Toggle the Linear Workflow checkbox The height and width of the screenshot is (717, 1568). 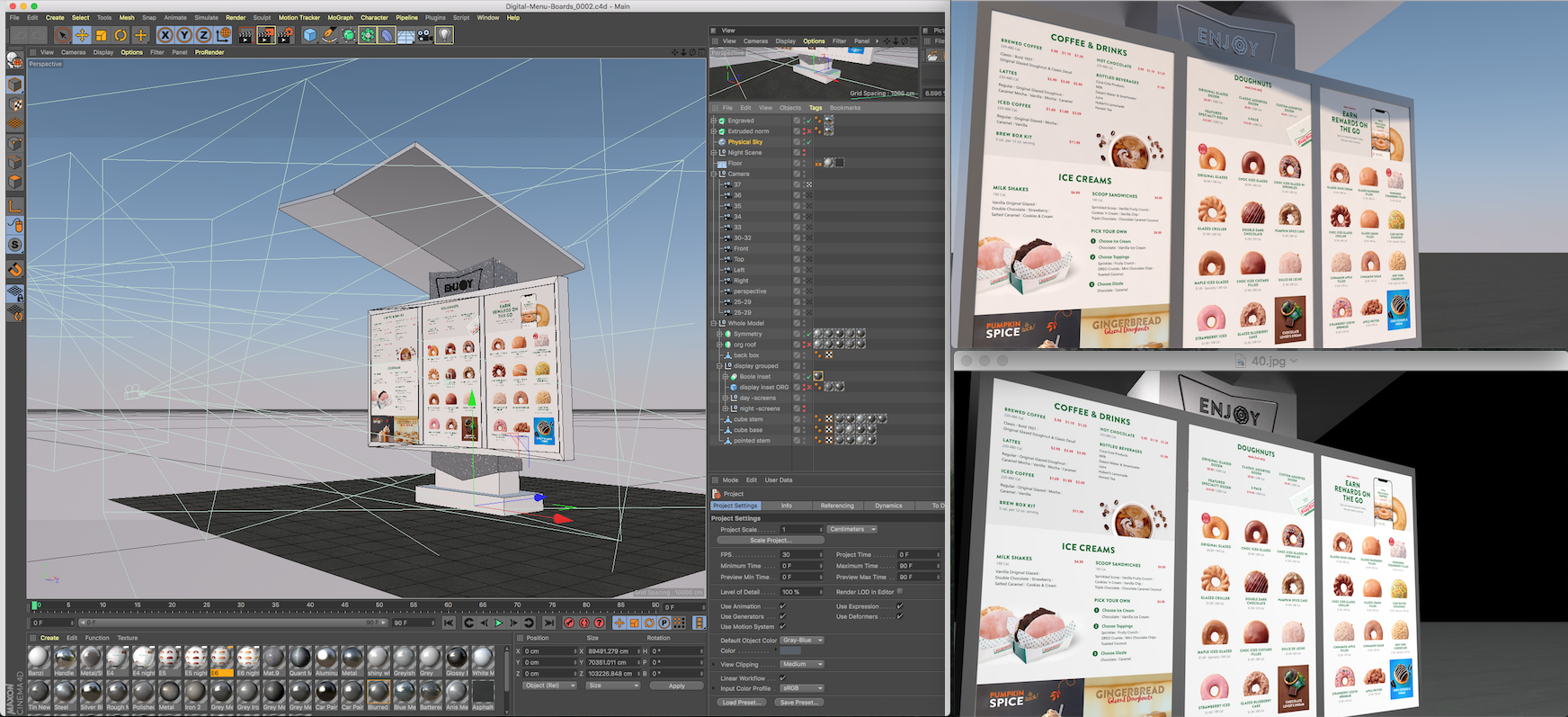click(x=783, y=678)
